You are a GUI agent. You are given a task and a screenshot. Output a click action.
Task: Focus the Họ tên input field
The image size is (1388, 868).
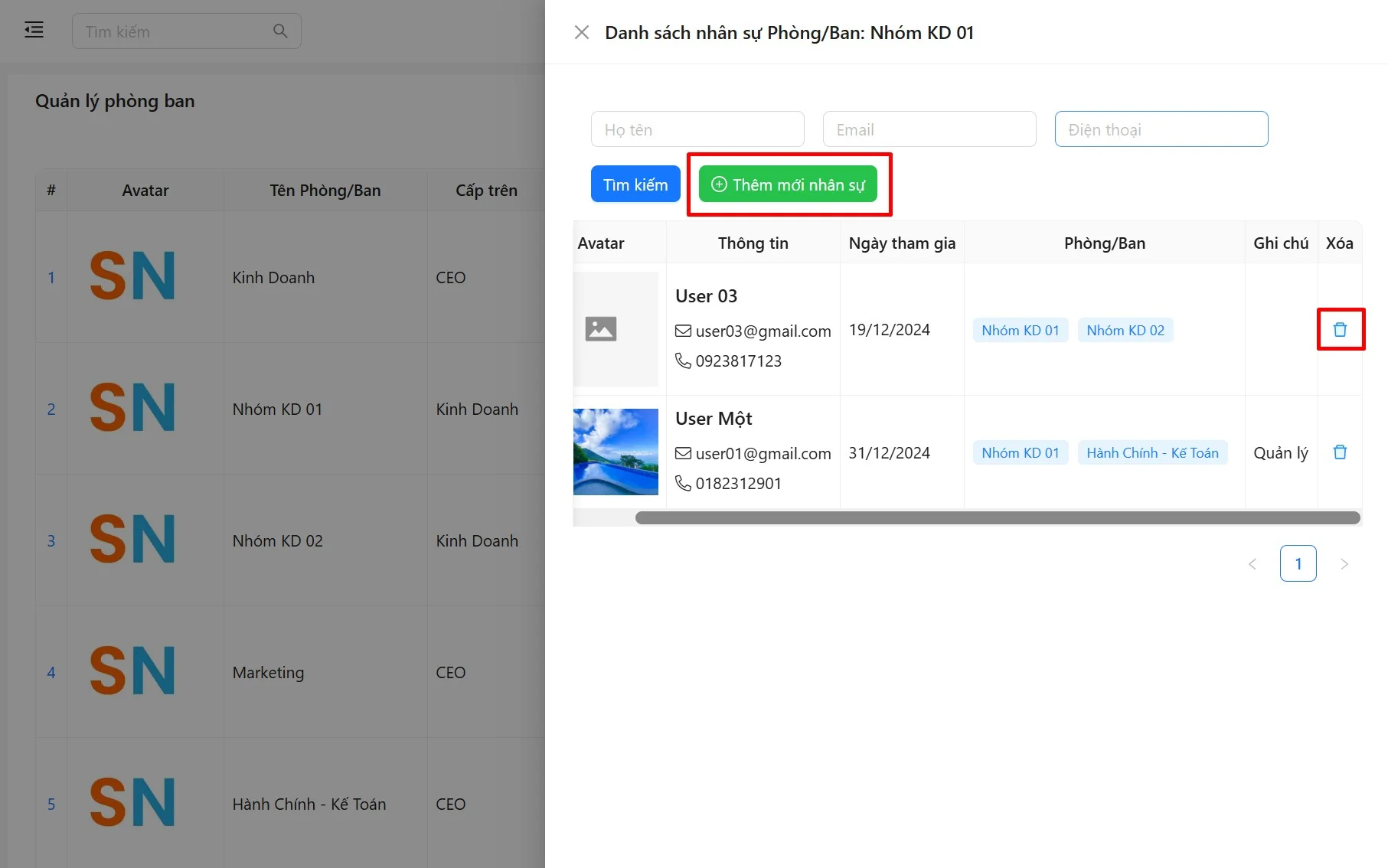tap(697, 129)
